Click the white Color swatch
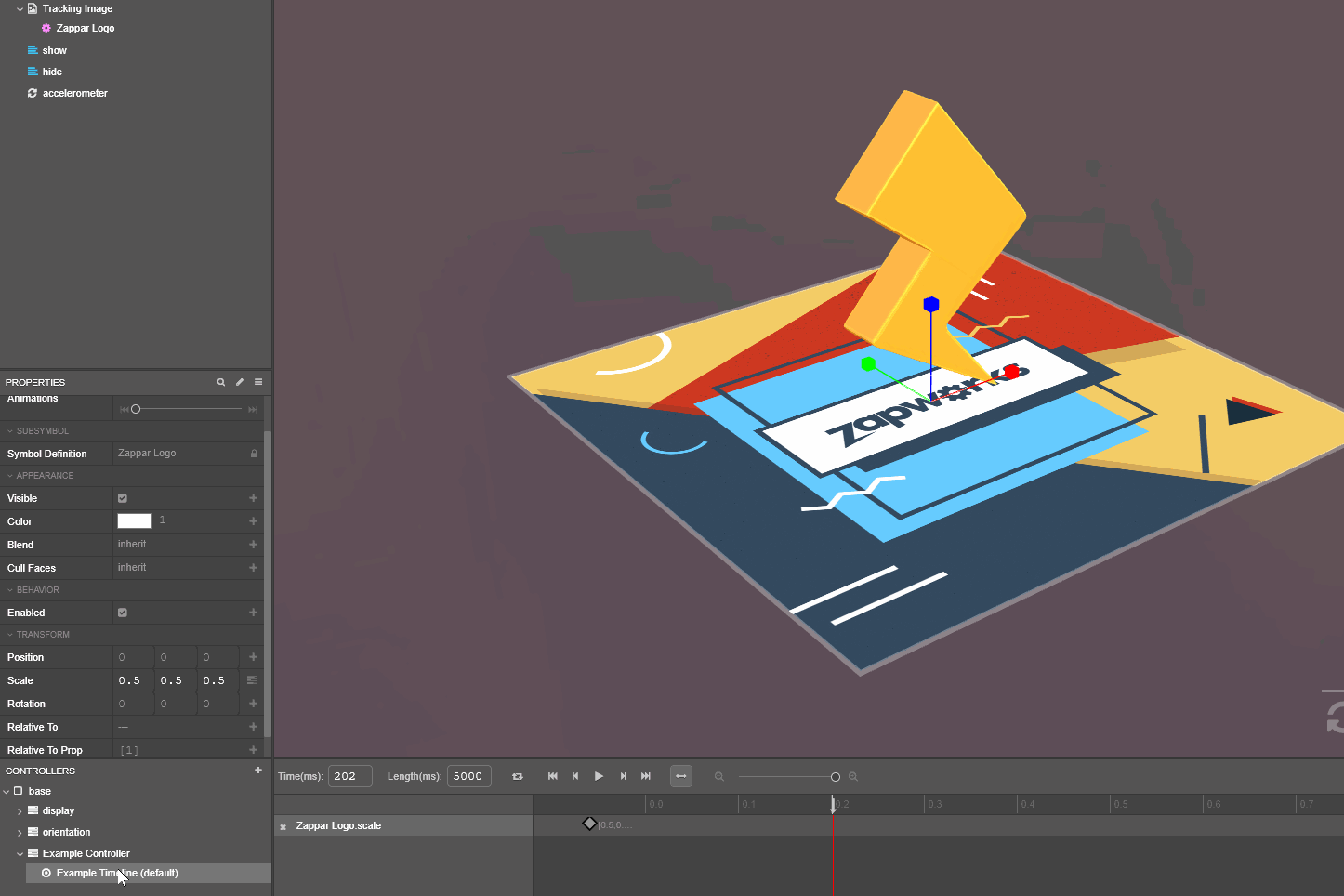This screenshot has height=896, width=1344. [x=134, y=520]
